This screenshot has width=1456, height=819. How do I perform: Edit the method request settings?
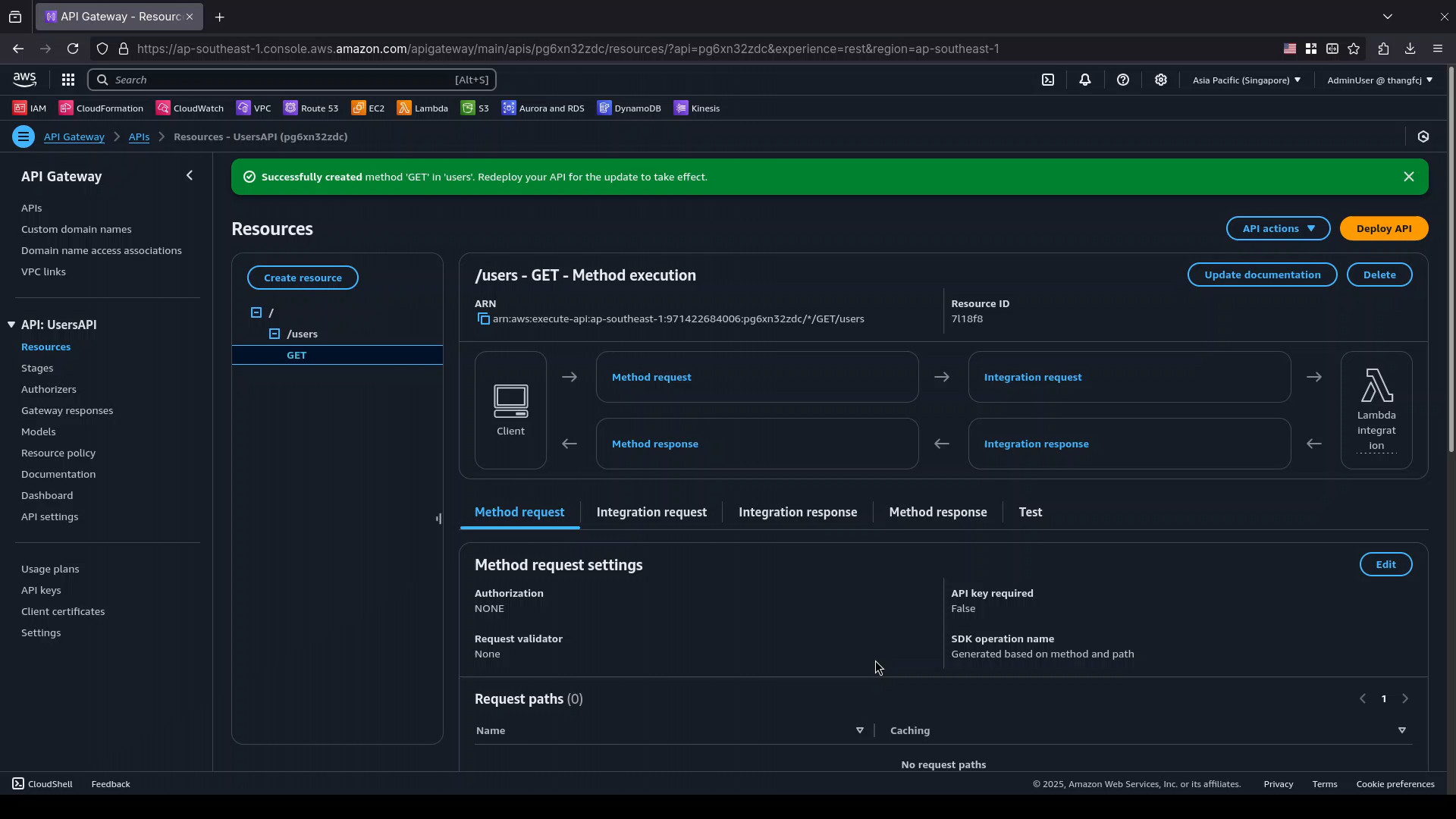[1385, 564]
